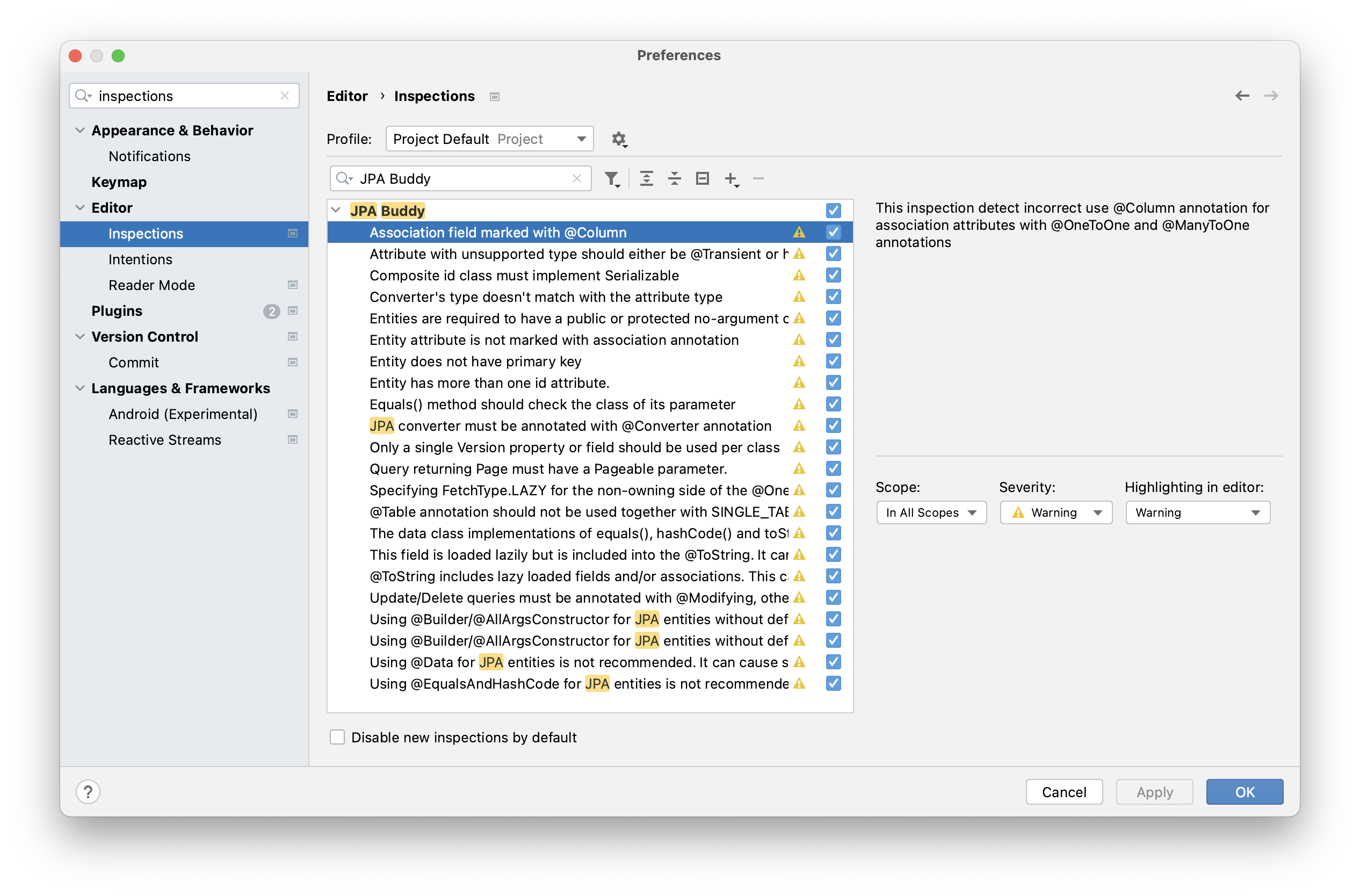This screenshot has height=896, width=1360.
Task: Click the Collapse All icon
Action: click(x=674, y=179)
